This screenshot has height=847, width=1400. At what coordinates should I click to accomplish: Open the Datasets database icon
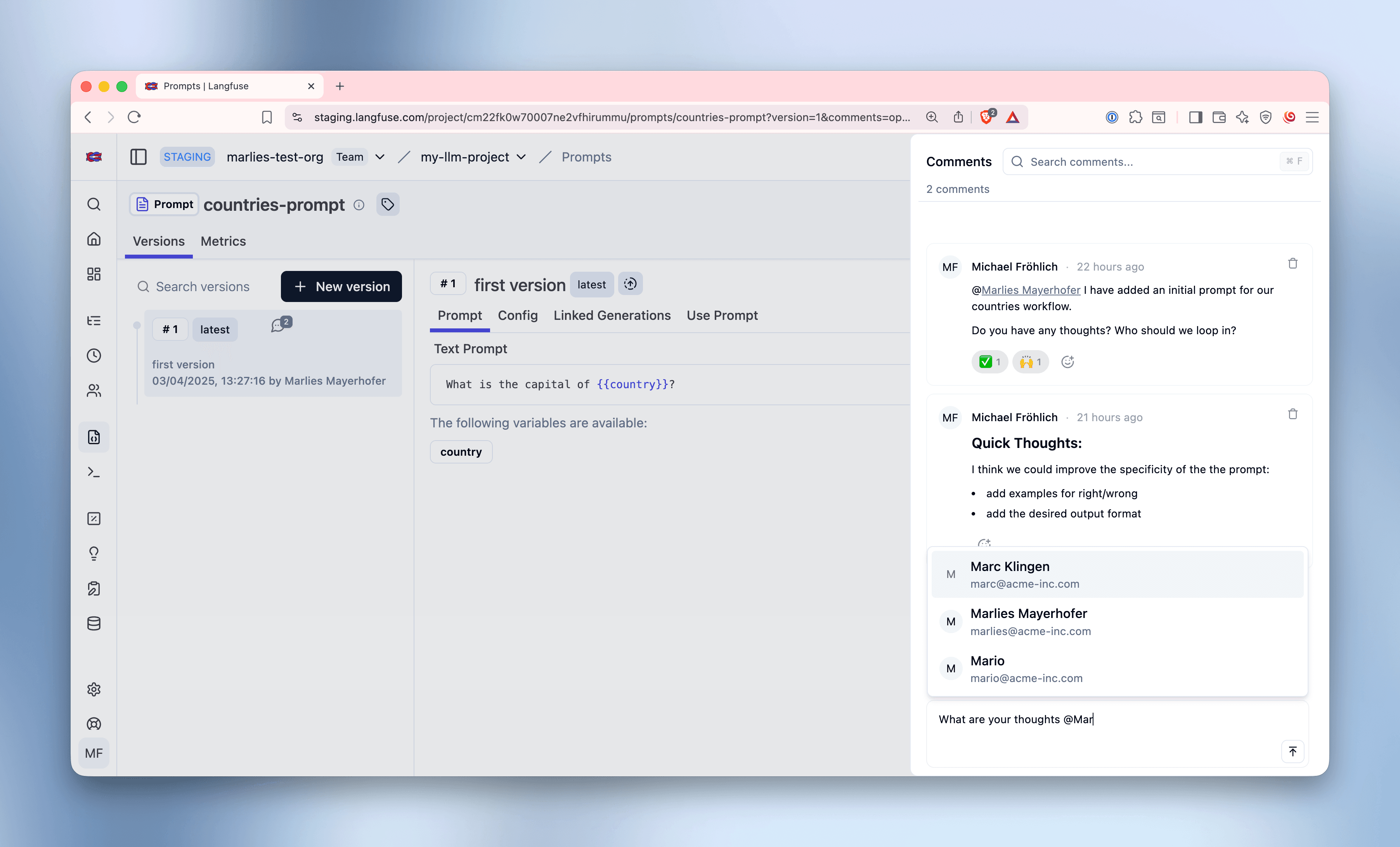click(94, 623)
